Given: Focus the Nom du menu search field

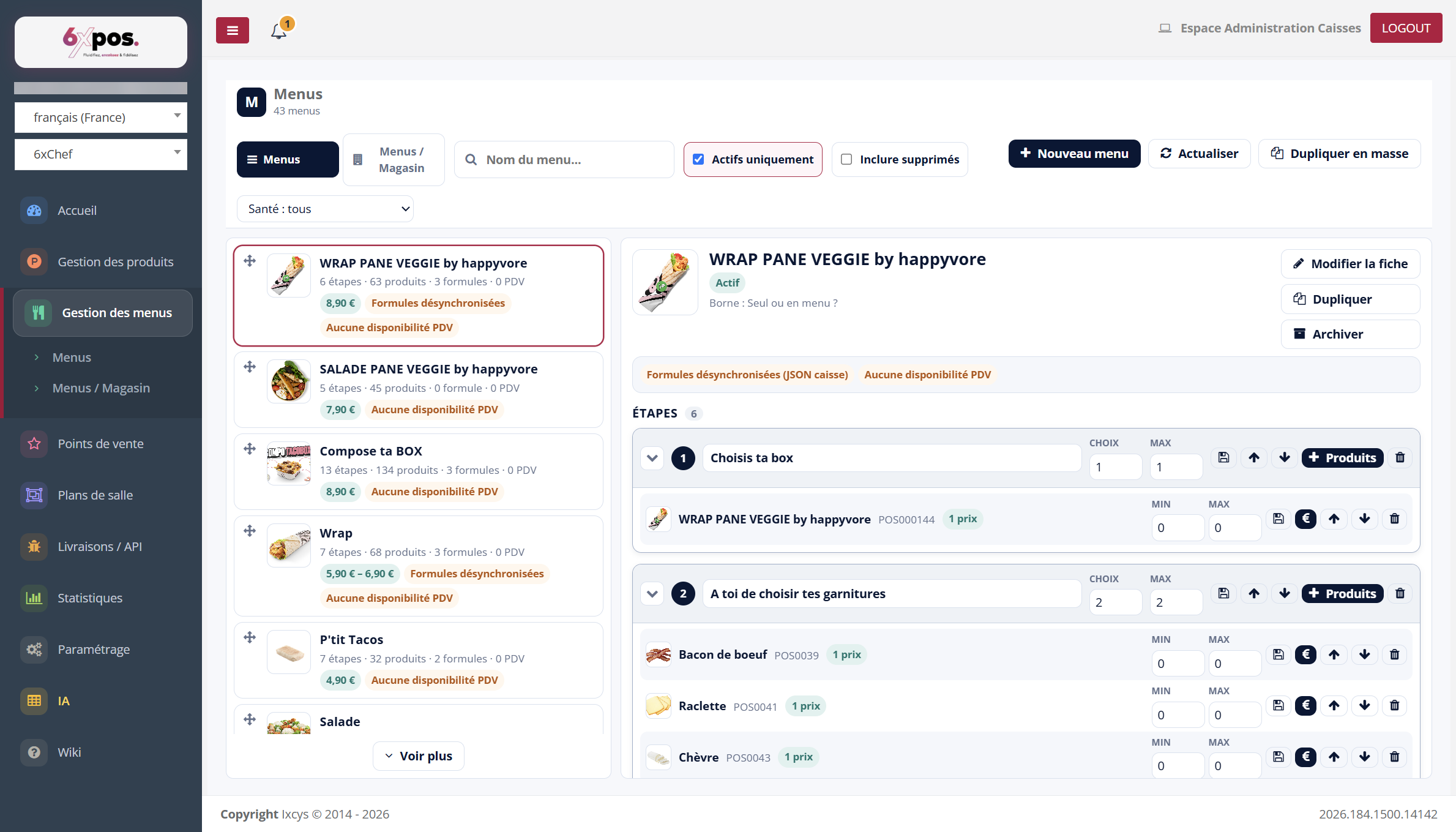Looking at the screenshot, I should 564,160.
